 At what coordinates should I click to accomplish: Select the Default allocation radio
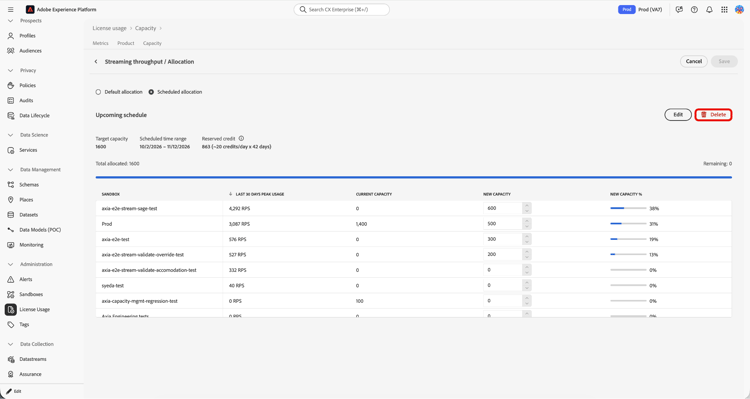(98, 92)
